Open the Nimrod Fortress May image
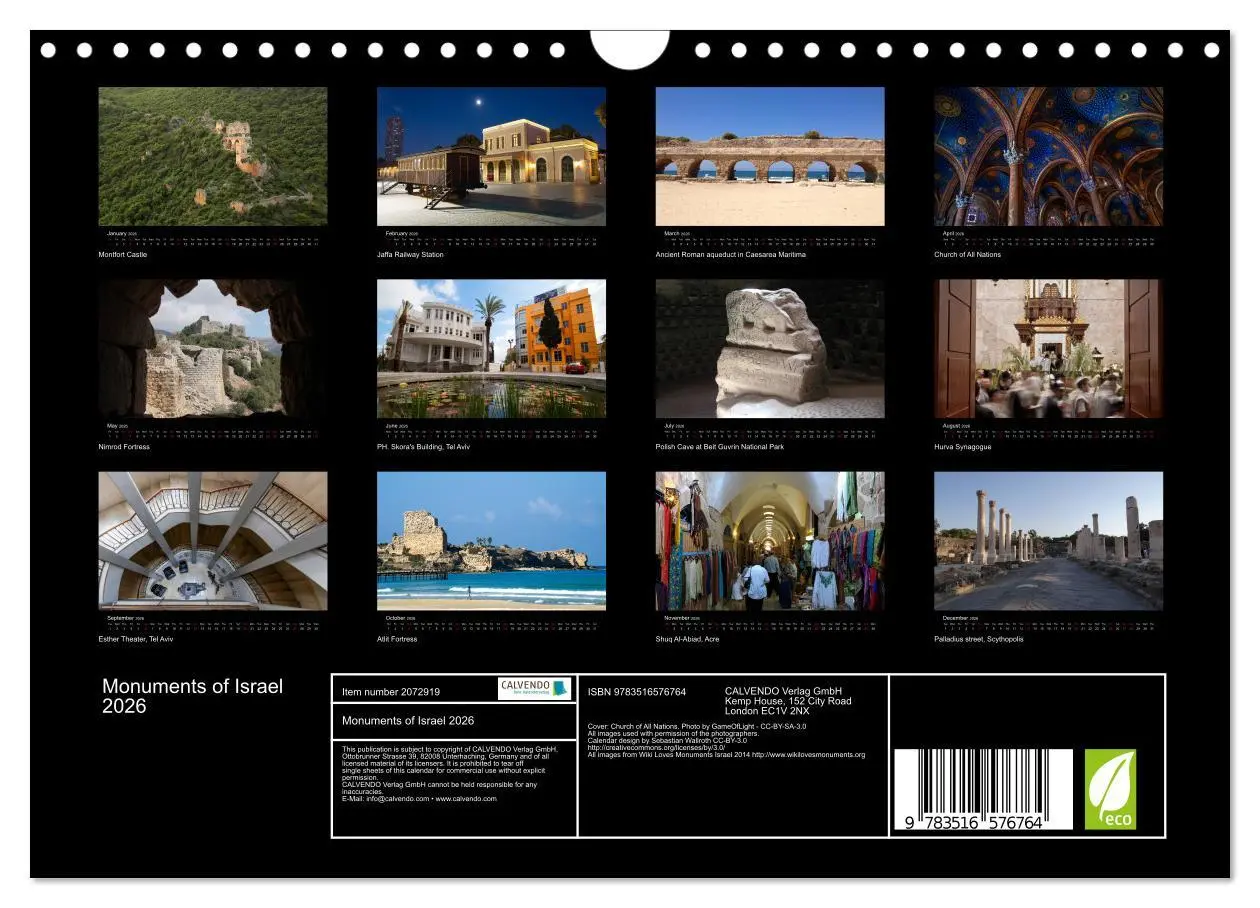The width and height of the screenshot is (1260, 908). coord(214,349)
